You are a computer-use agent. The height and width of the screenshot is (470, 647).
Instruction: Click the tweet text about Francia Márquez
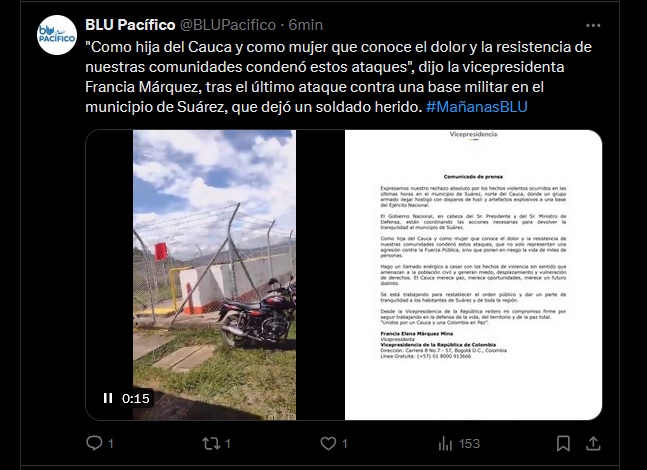point(338,77)
